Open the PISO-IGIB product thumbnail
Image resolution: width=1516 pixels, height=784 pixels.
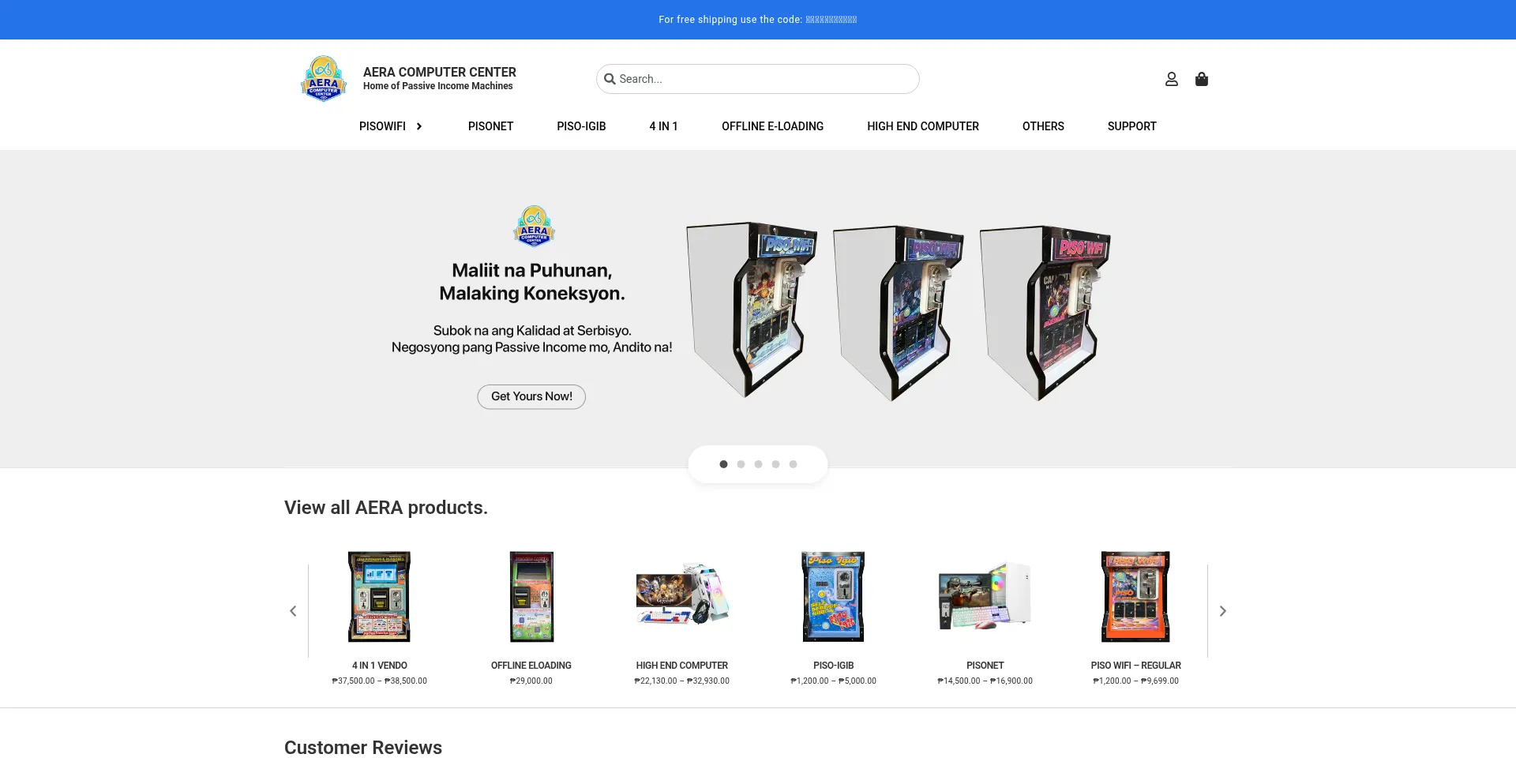point(833,597)
